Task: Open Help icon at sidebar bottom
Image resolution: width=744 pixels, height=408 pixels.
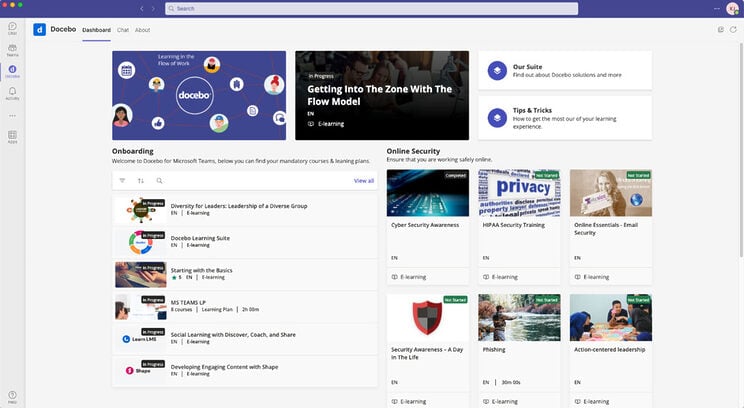Action: click(12, 397)
